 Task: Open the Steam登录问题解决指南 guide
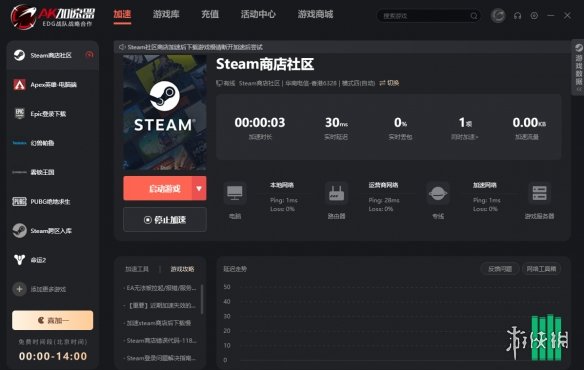160,358
